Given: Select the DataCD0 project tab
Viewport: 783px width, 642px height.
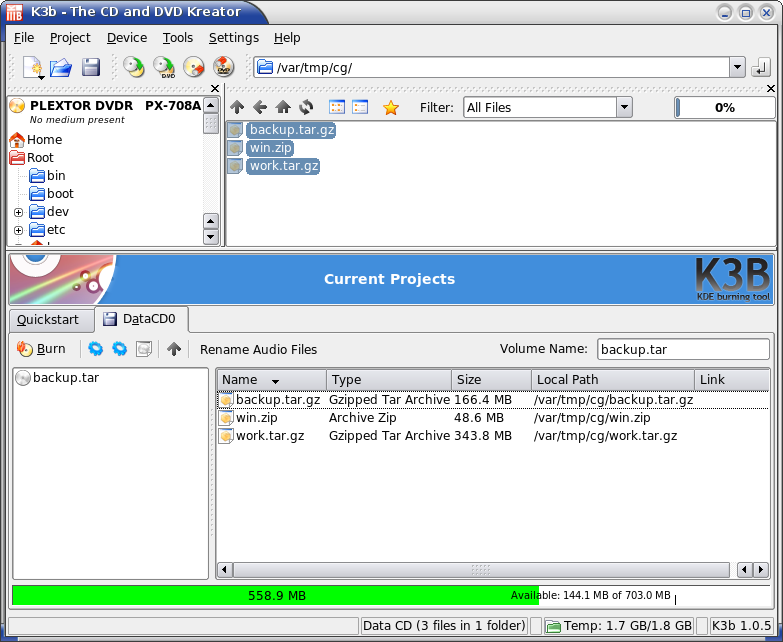Looking at the screenshot, I should pyautogui.click(x=141, y=319).
